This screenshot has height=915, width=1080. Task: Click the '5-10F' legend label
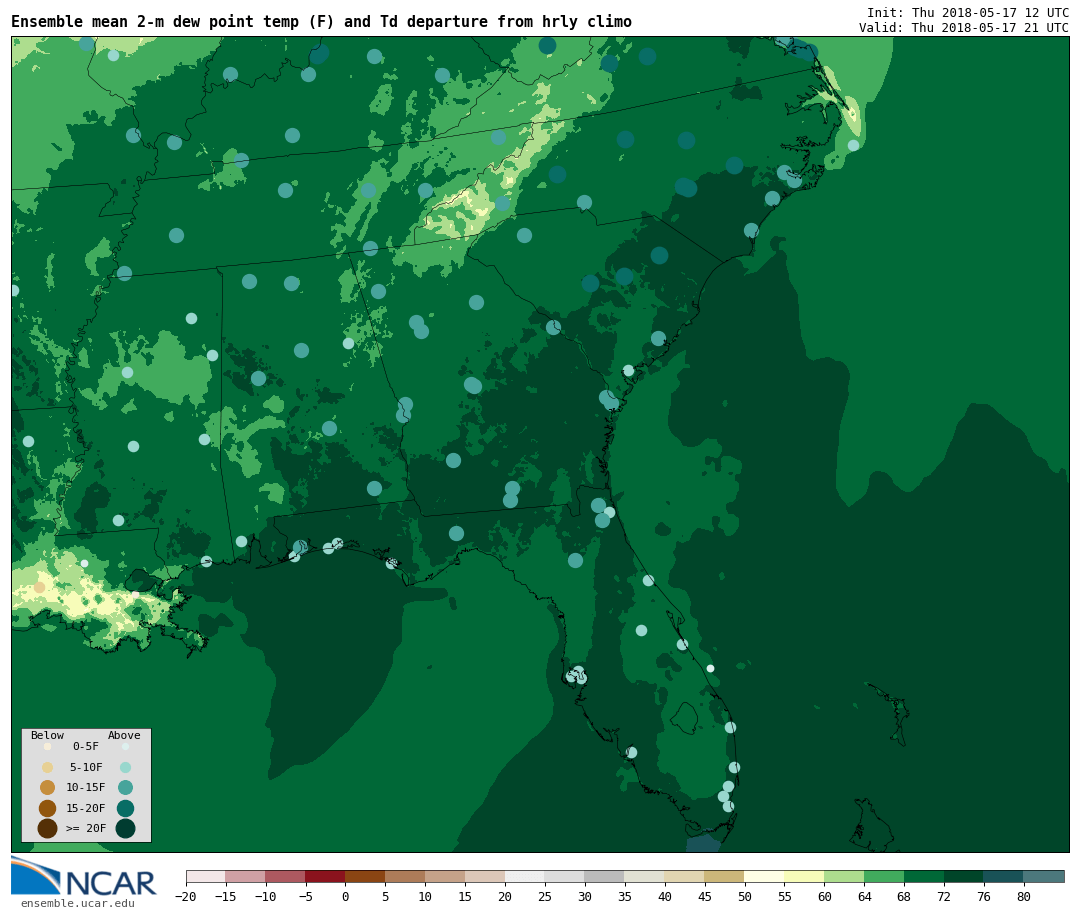tap(86, 767)
